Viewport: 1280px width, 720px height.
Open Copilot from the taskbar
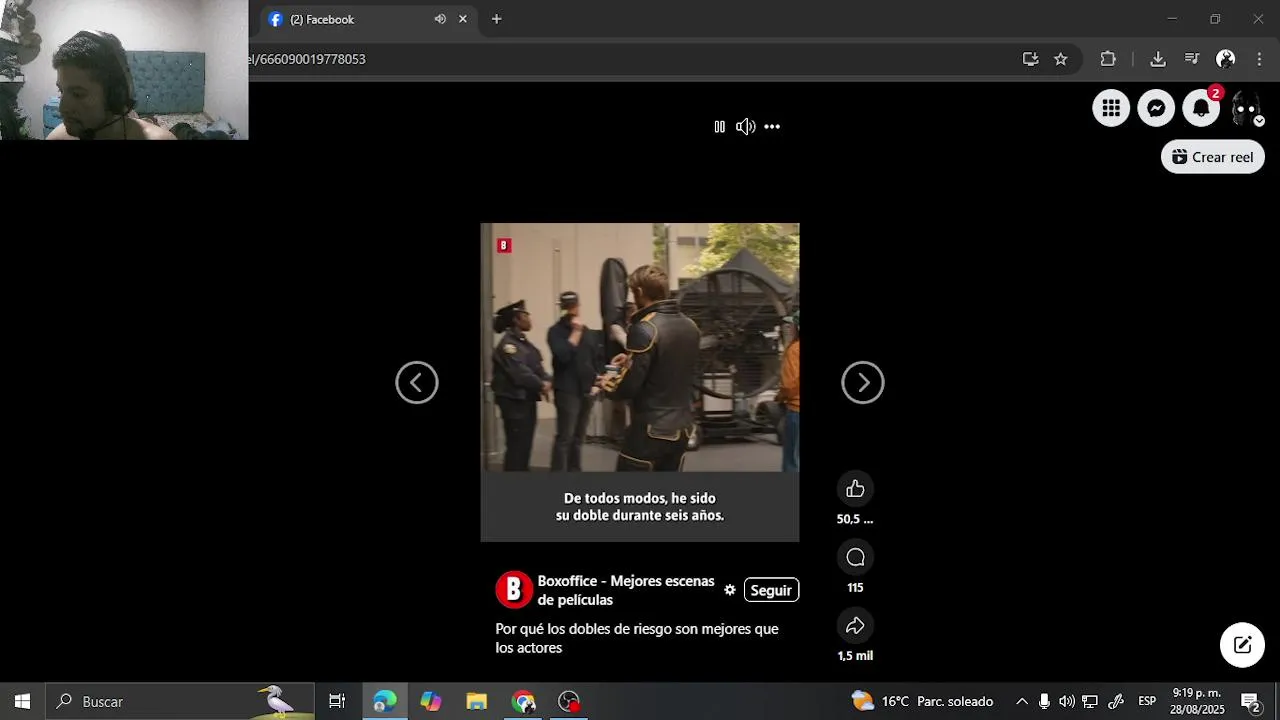coord(431,701)
